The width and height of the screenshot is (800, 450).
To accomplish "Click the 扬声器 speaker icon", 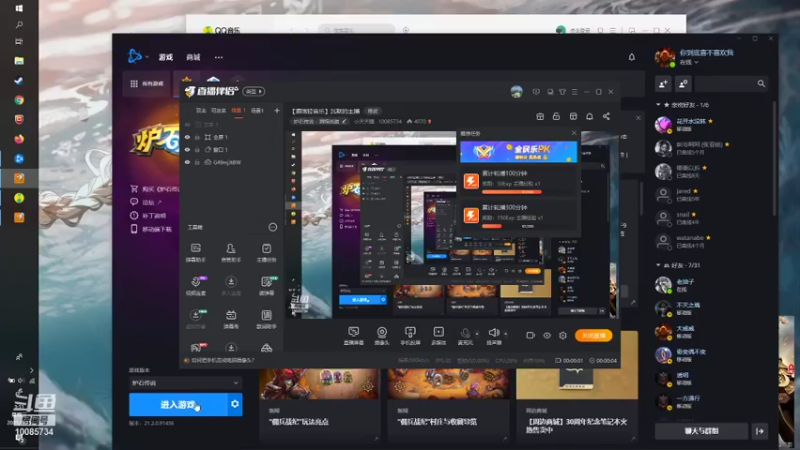I will click(493, 335).
